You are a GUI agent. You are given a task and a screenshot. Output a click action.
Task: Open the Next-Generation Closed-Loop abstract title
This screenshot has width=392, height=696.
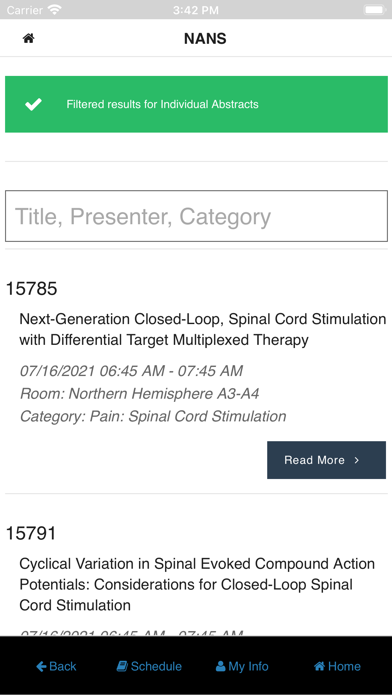point(202,329)
